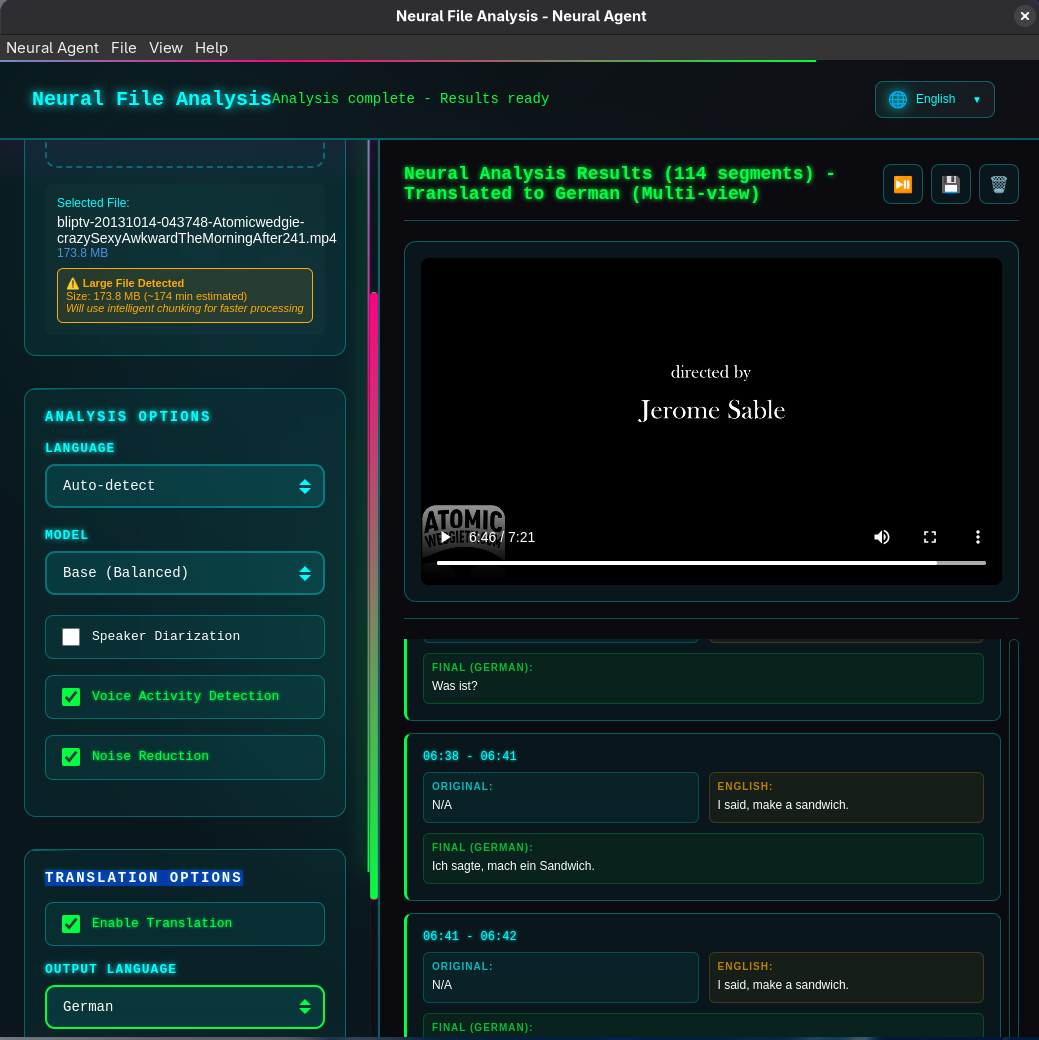The image size is (1039, 1040).
Task: Uncheck Voice Activity Detection
Action: click(71, 696)
